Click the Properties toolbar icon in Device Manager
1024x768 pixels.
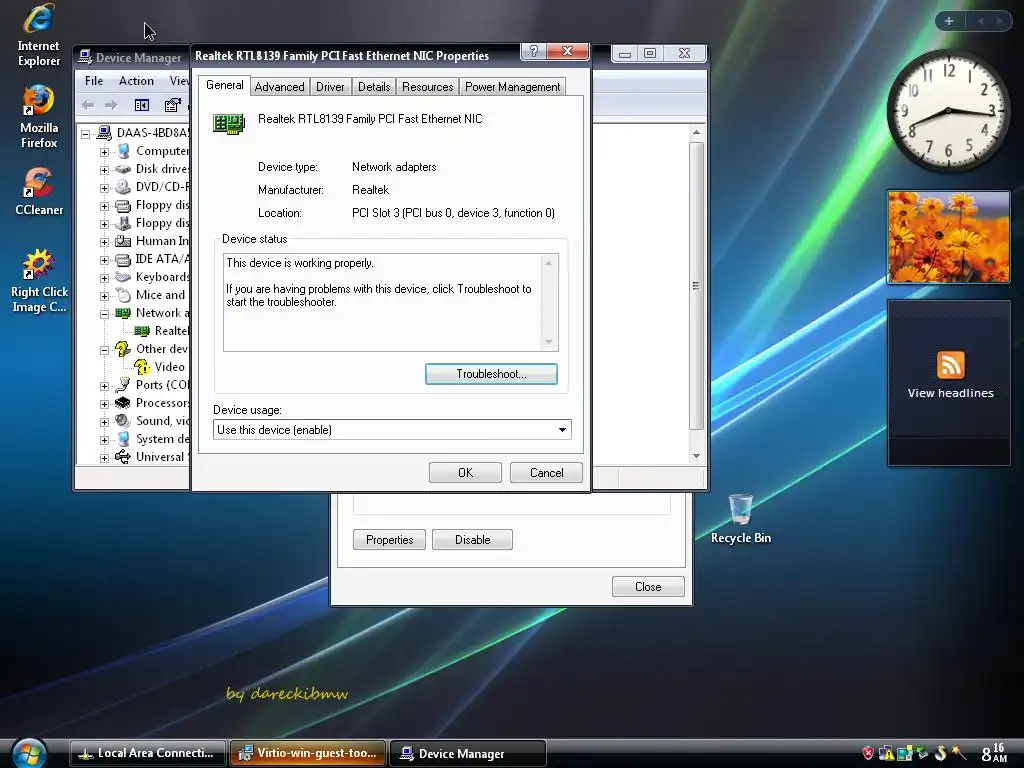click(x=172, y=105)
